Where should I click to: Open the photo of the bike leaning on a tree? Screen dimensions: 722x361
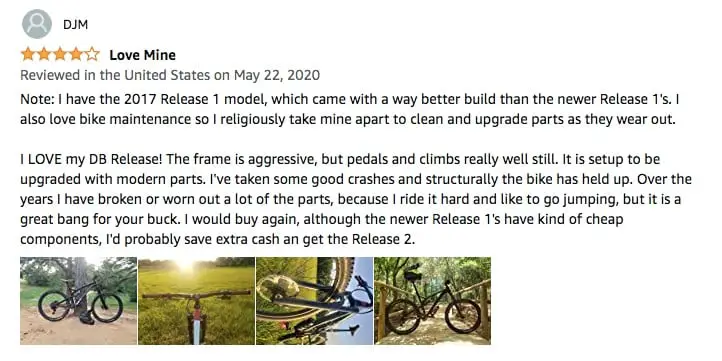78,301
